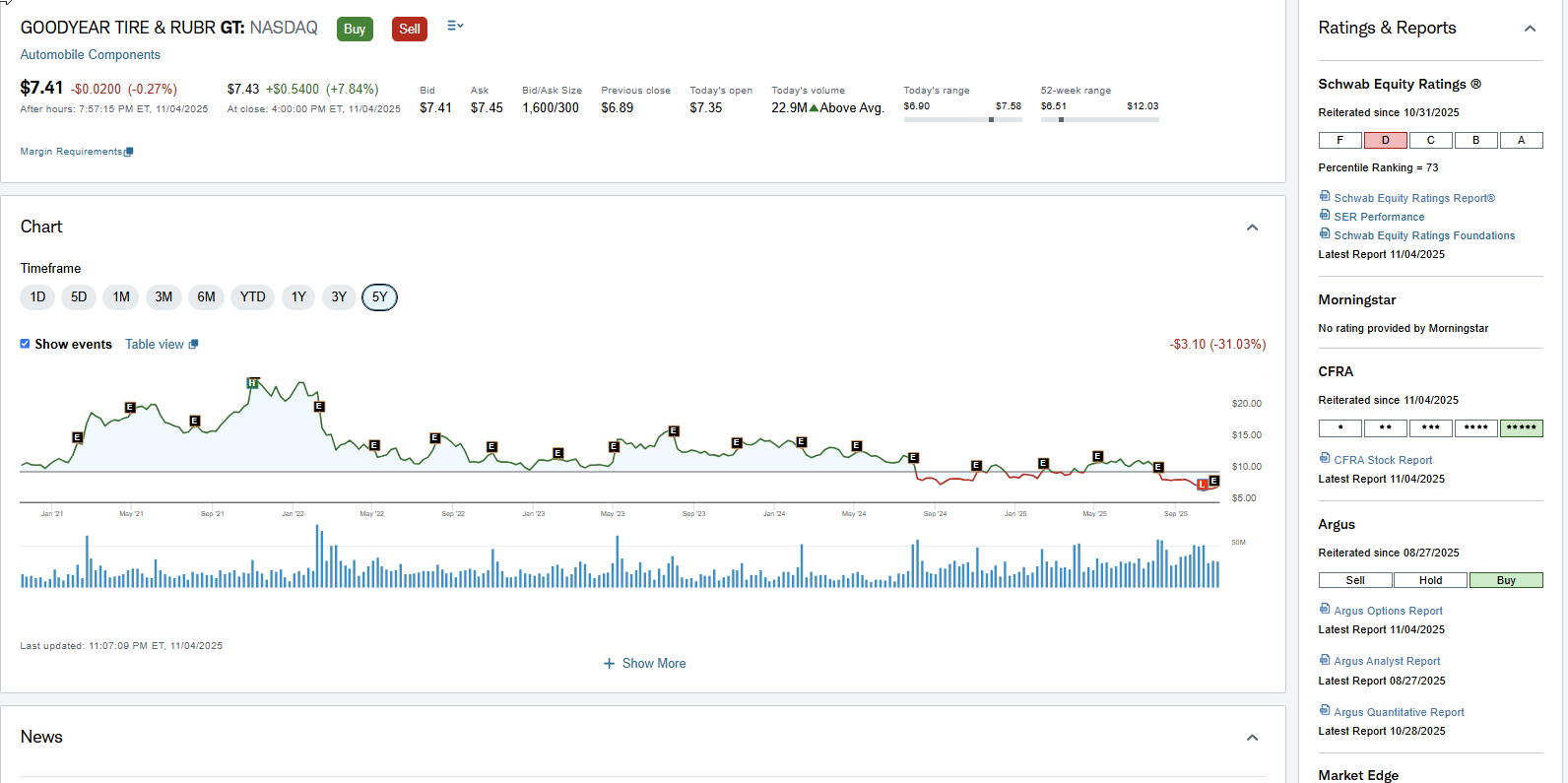The width and height of the screenshot is (1568, 783).
Task: Select the 1D timeframe
Action: [37, 297]
